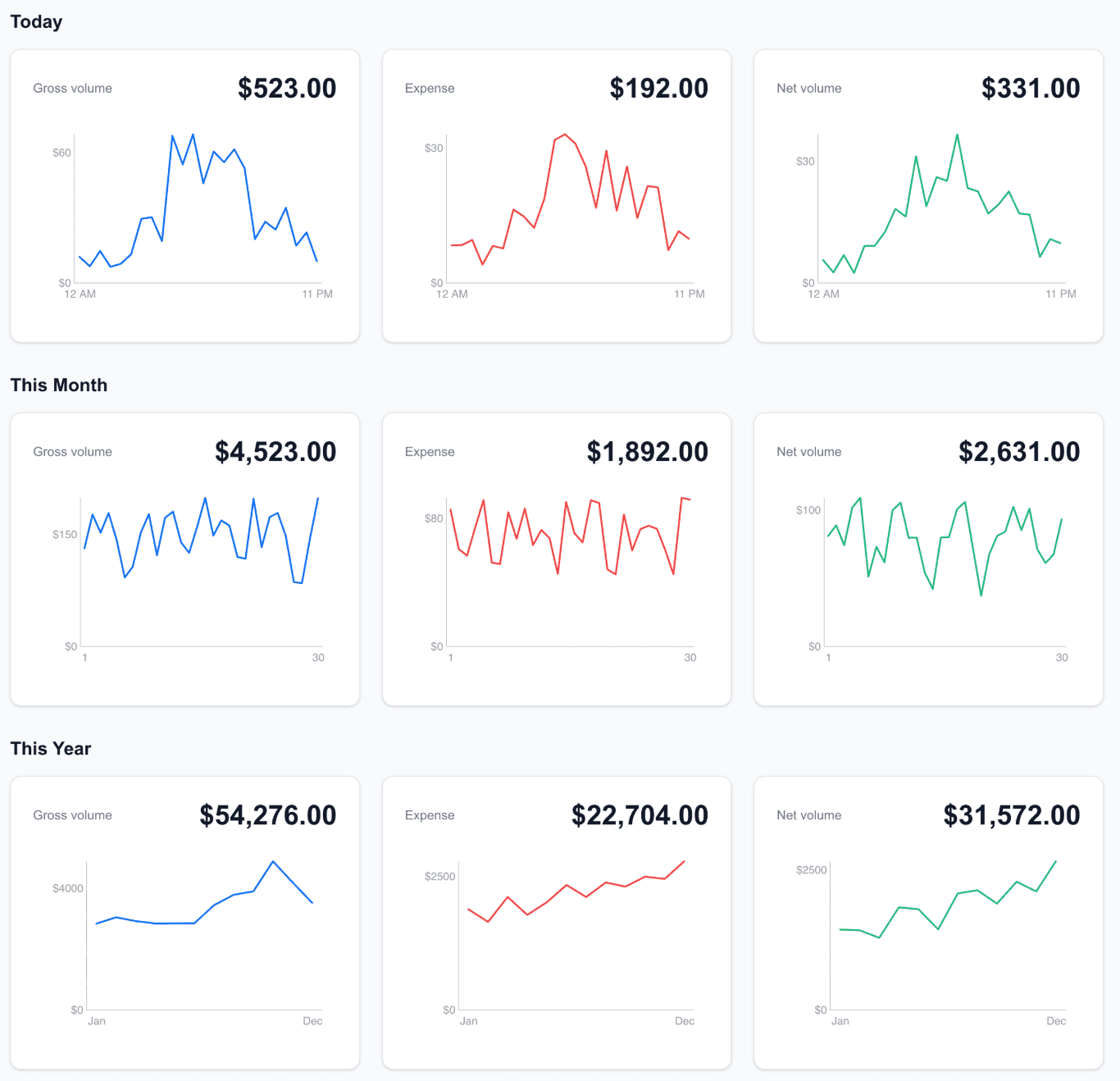Click the $192.00 expense value for Today

659,88
